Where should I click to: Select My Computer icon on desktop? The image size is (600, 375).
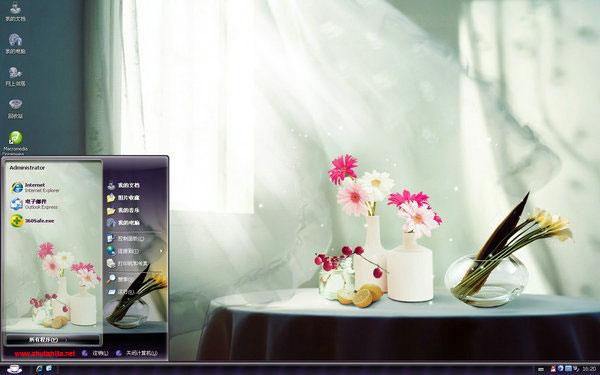tap(15, 44)
